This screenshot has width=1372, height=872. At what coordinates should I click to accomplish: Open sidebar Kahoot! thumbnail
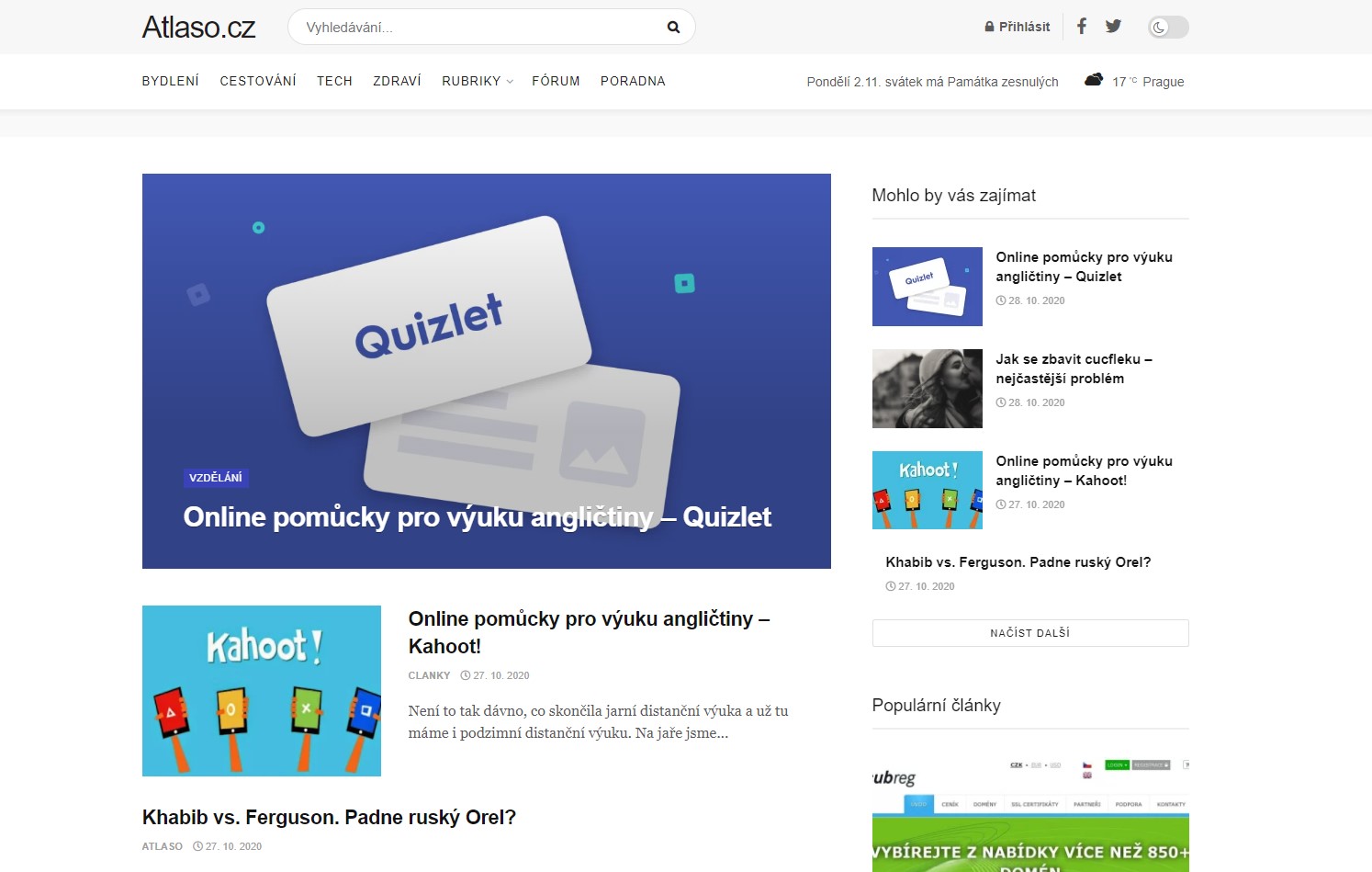point(928,490)
